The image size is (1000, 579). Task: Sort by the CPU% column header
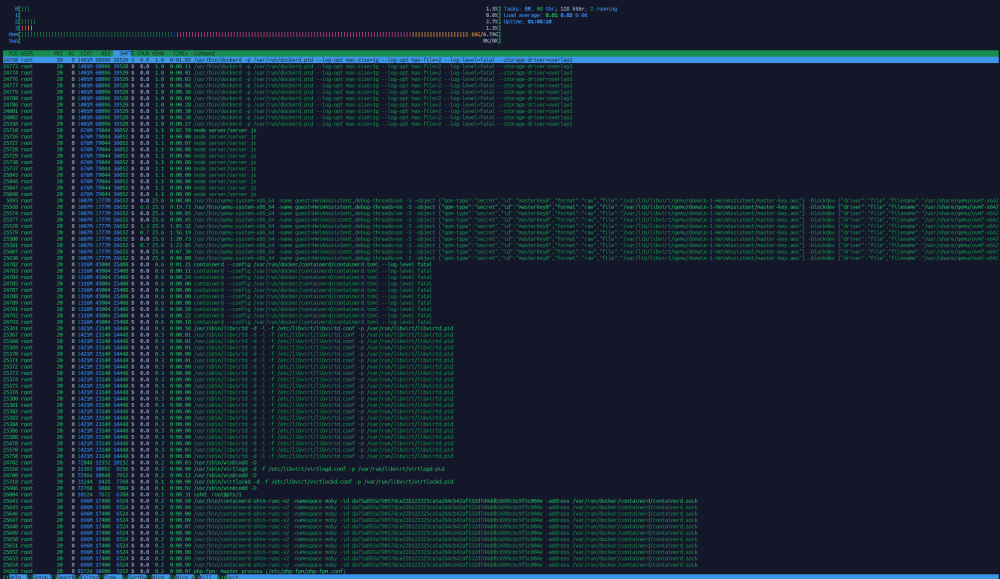(x=143, y=54)
